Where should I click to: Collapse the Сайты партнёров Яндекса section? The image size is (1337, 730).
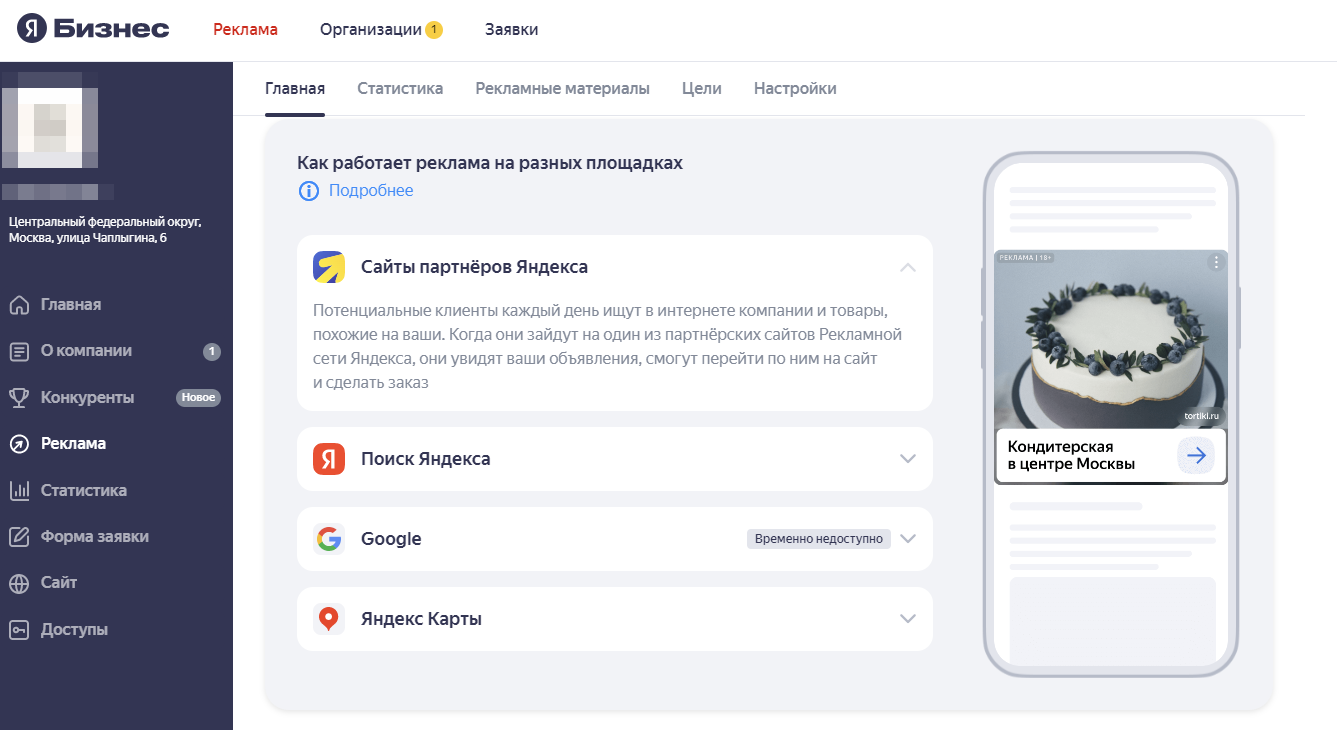[908, 267]
